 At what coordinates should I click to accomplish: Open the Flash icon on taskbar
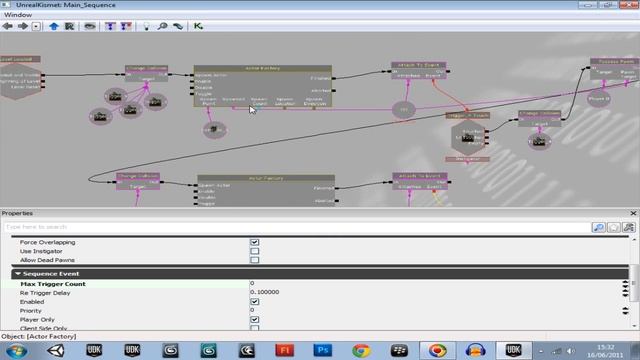point(284,351)
